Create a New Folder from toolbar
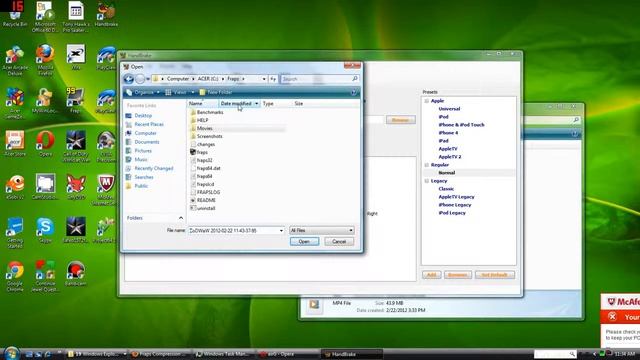The height and width of the screenshot is (360, 640). [x=216, y=92]
